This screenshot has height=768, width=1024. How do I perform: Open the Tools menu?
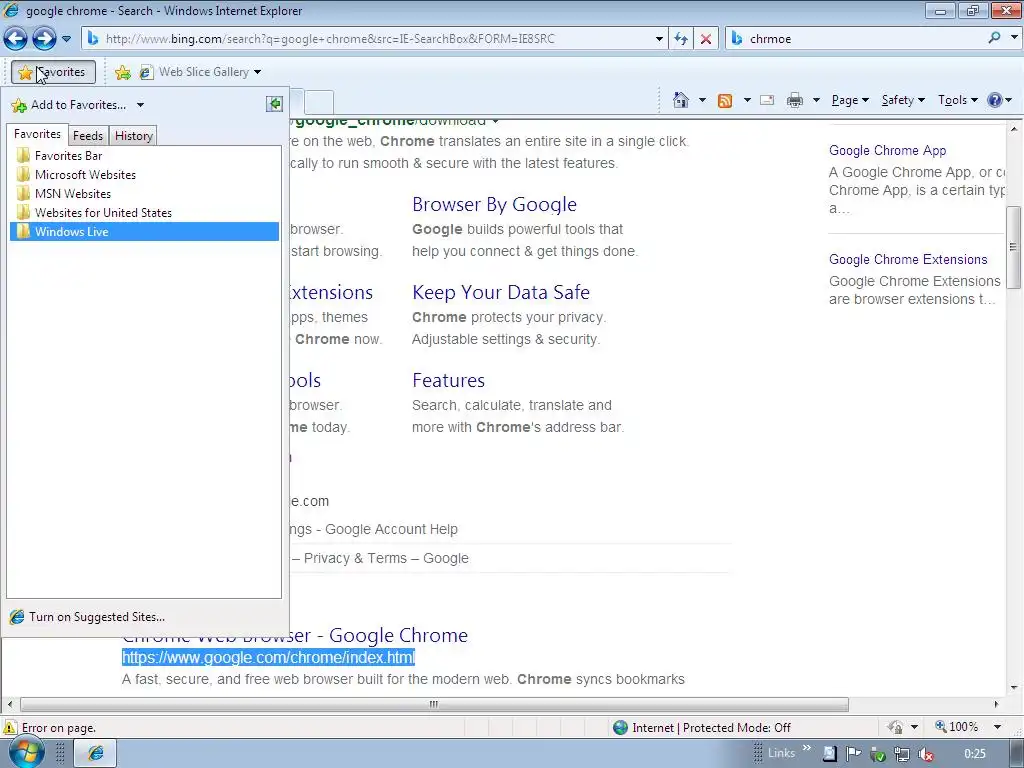tap(957, 100)
